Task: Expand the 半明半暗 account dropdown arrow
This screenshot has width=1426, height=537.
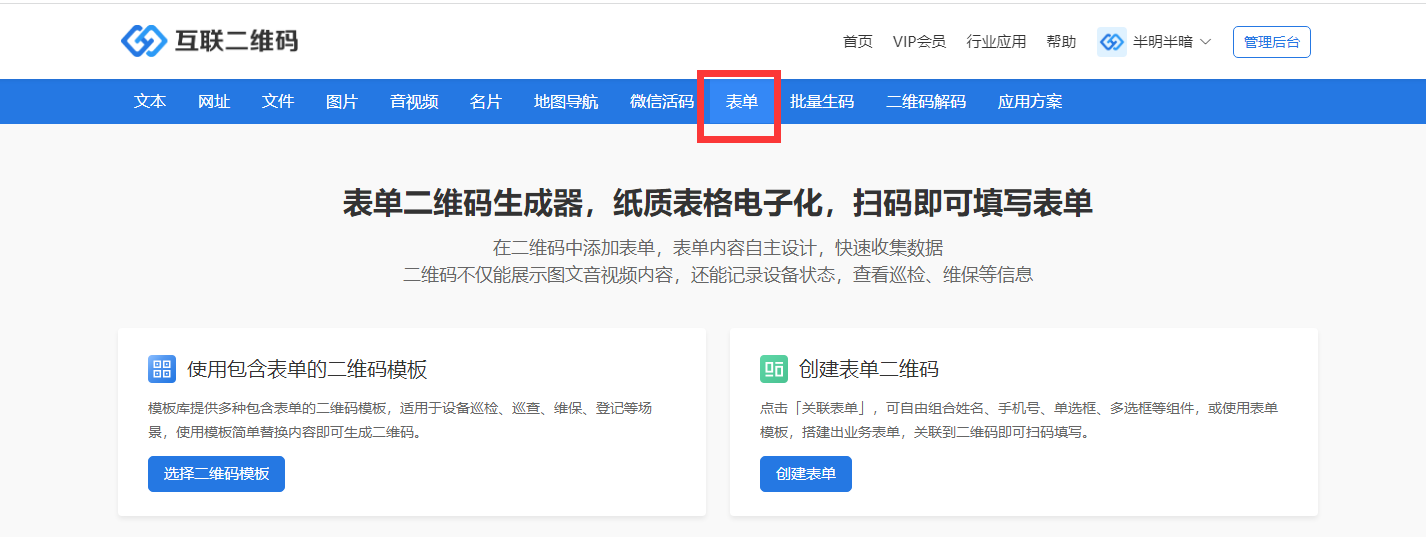Action: 1205,42
